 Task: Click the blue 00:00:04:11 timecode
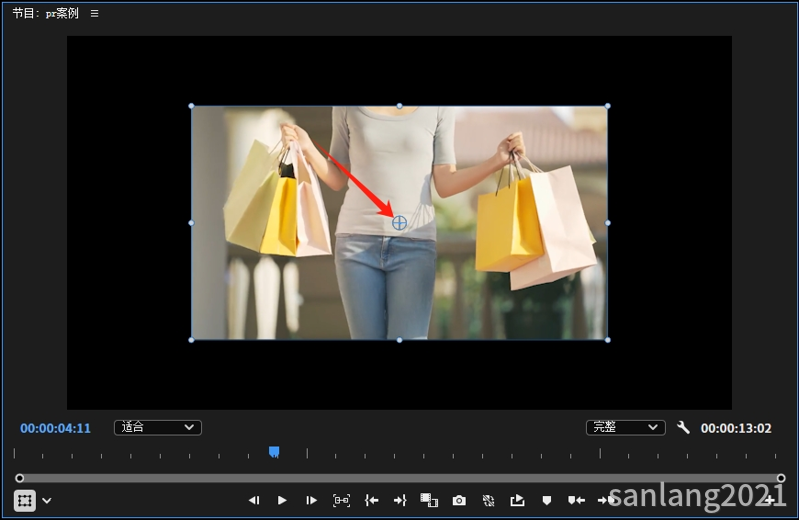click(x=55, y=428)
